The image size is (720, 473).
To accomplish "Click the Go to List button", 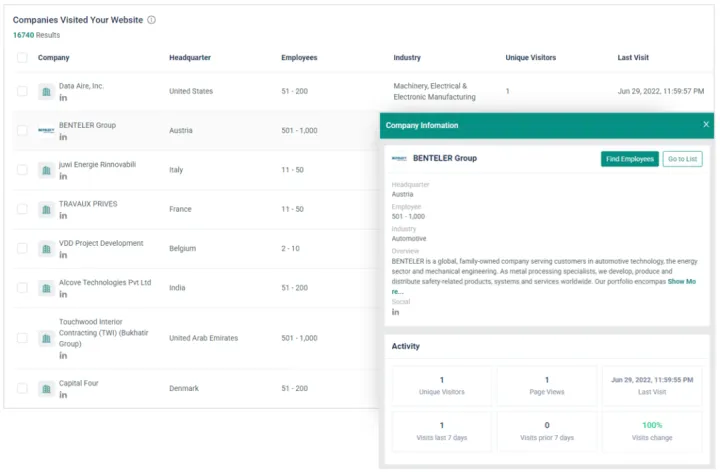I will pos(682,159).
